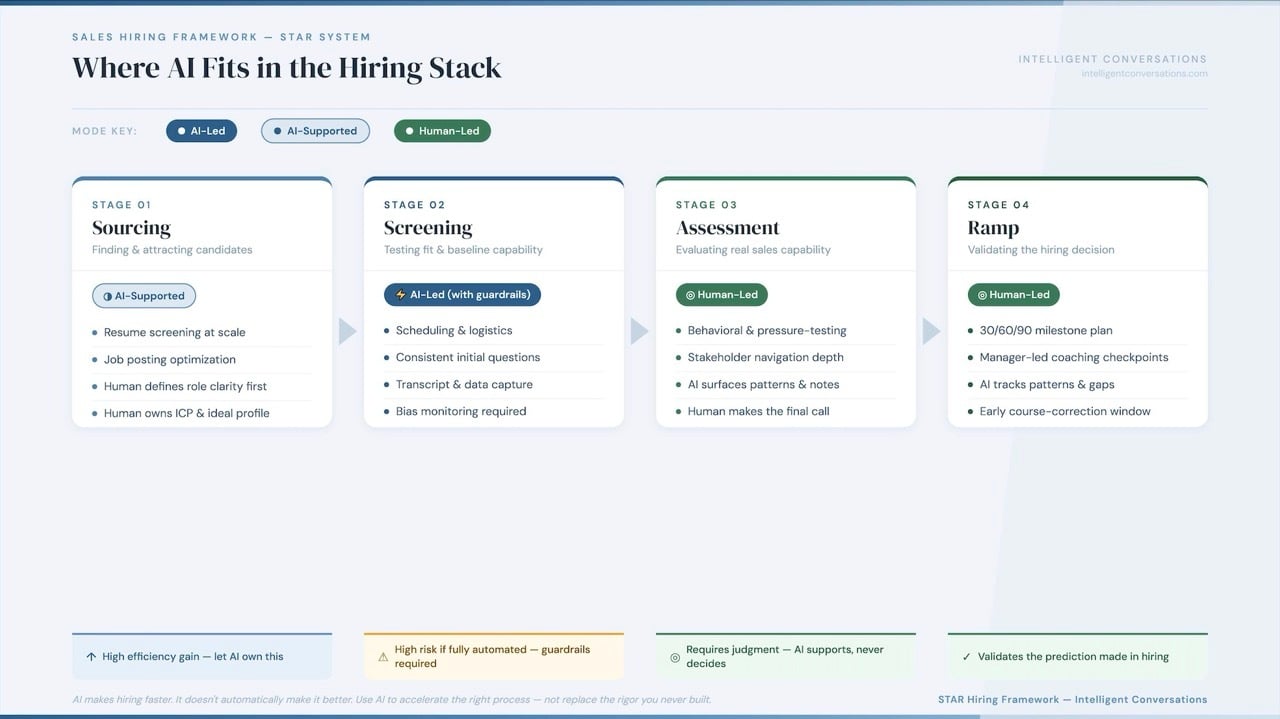1280x719 pixels.
Task: Click the upward arrow icon beside High efficiency gain
Action: [x=90, y=656]
